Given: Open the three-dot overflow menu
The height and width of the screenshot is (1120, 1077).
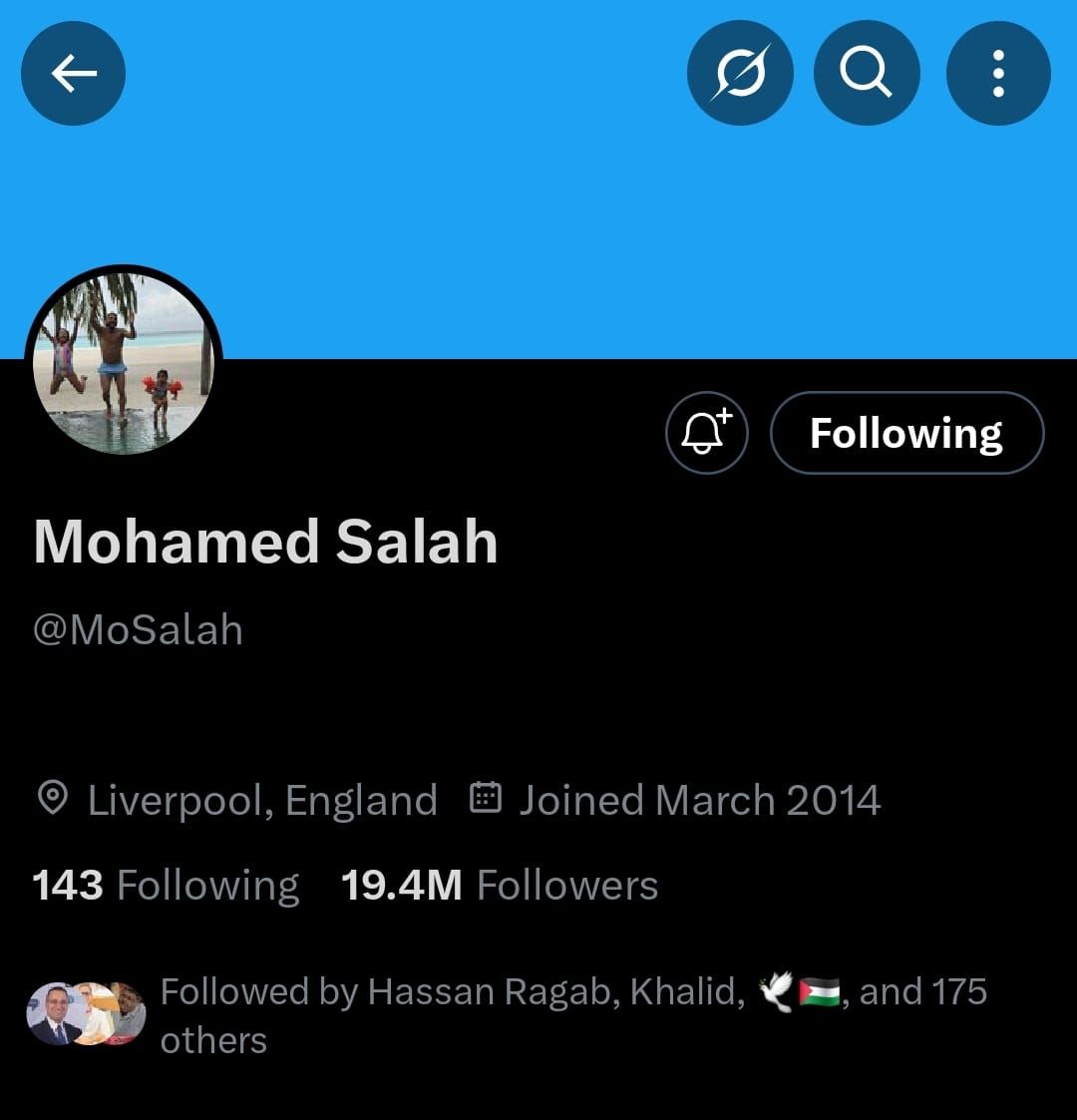Looking at the screenshot, I should (998, 73).
